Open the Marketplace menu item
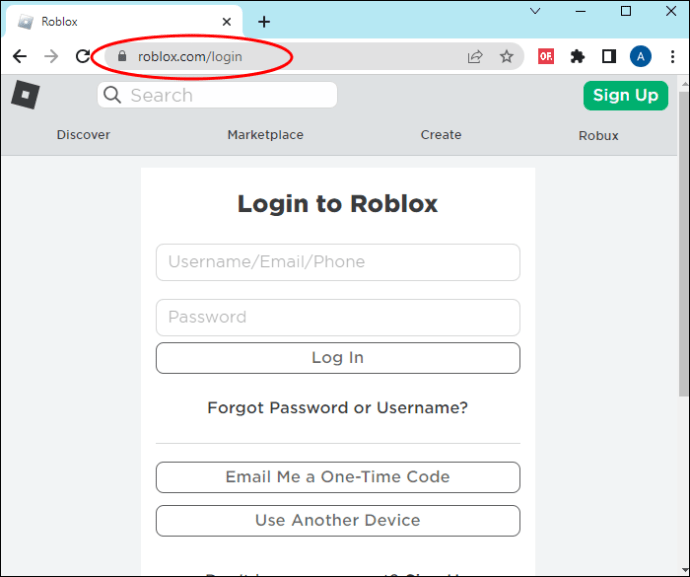The image size is (690, 577). [265, 135]
